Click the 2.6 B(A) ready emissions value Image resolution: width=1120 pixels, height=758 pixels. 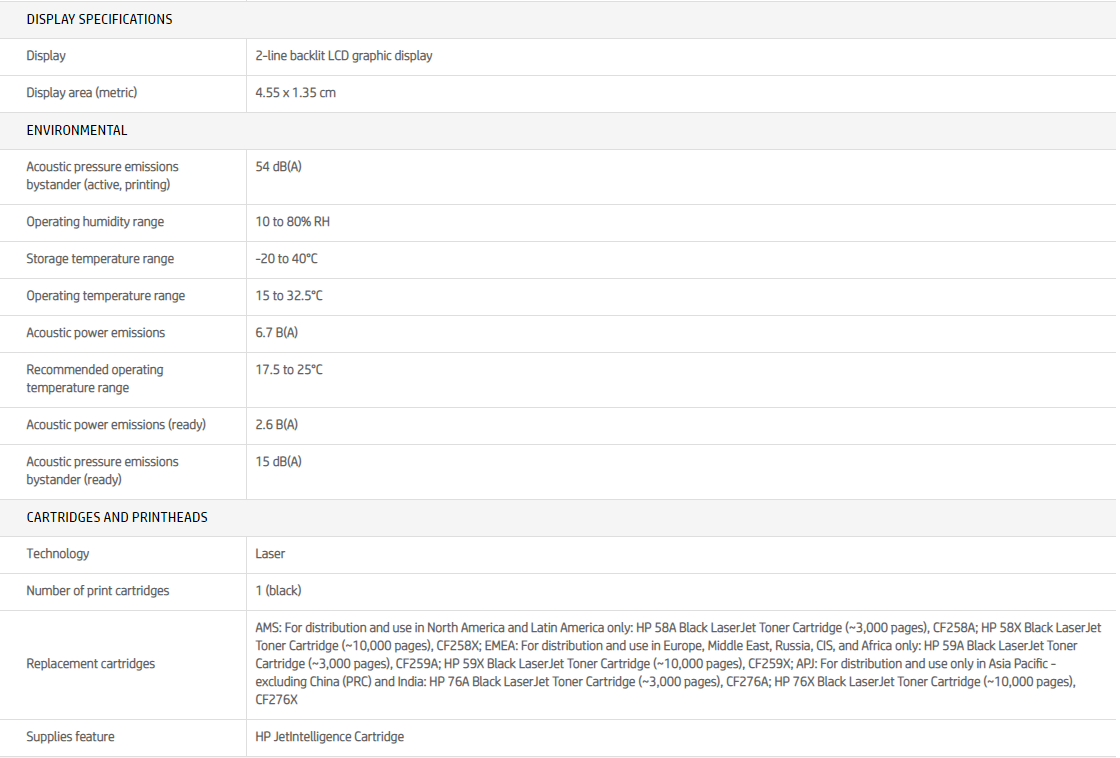point(277,425)
